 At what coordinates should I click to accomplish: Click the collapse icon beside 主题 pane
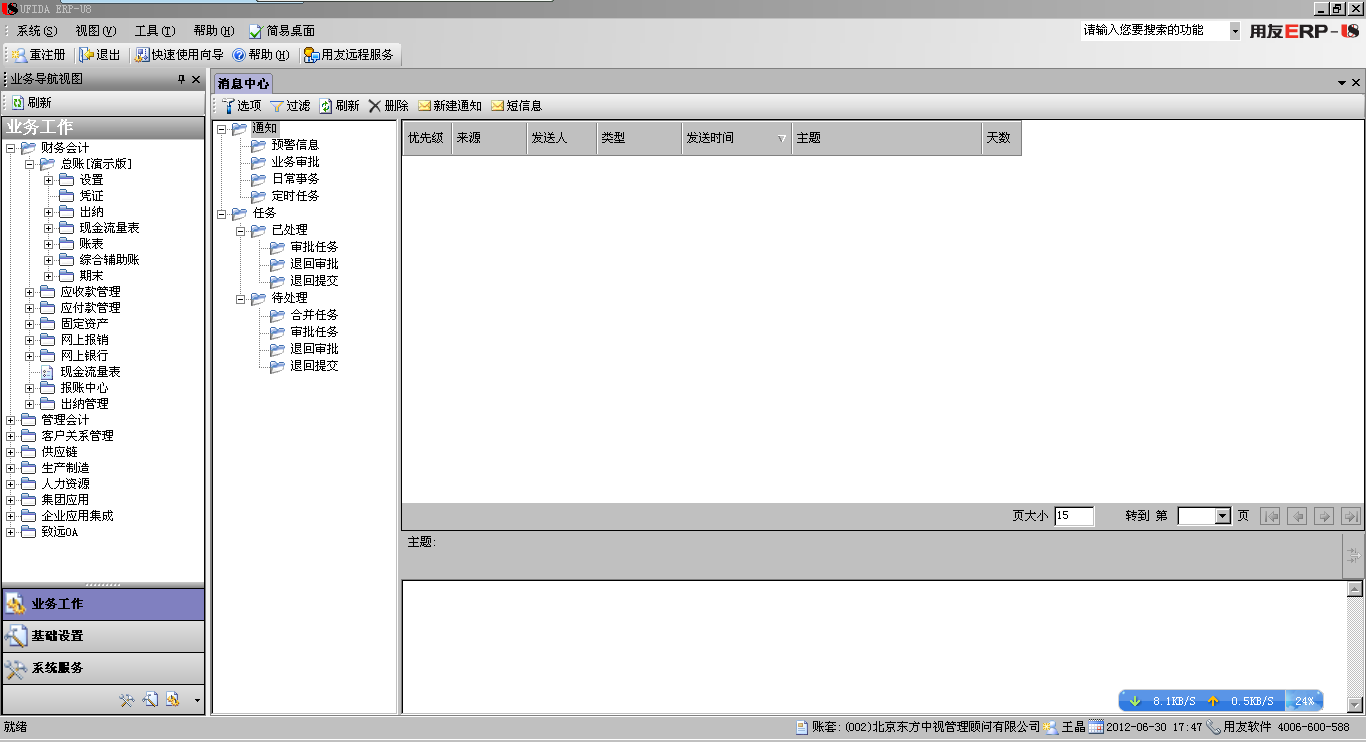(1353, 556)
